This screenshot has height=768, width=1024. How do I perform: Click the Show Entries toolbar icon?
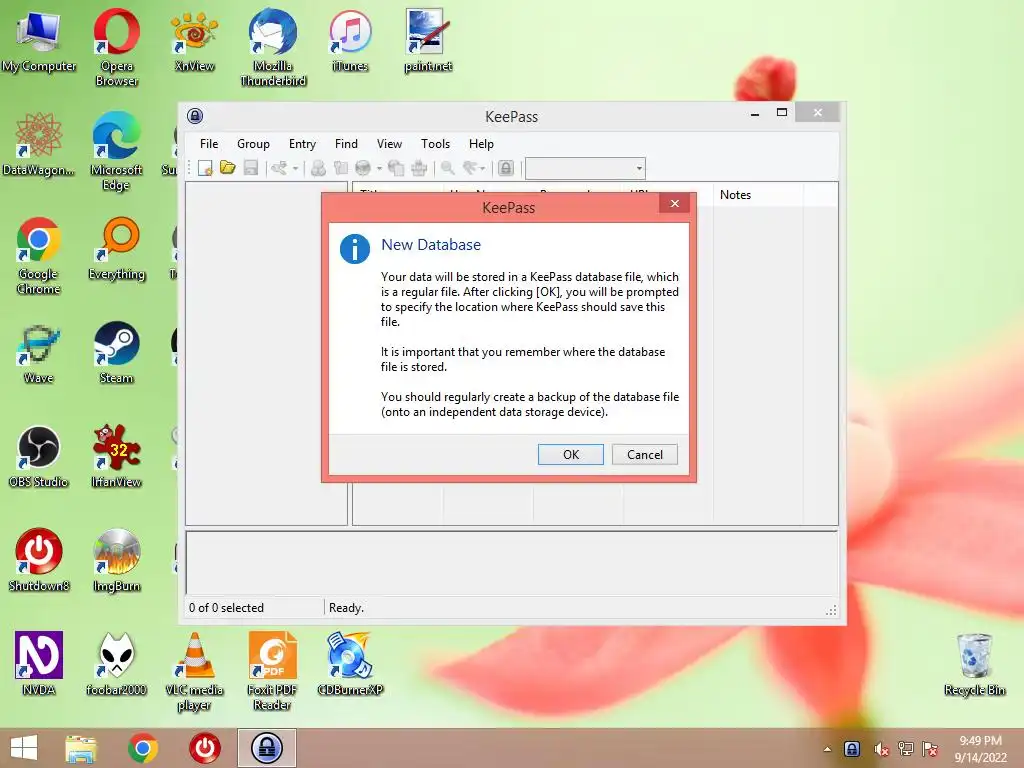point(470,168)
